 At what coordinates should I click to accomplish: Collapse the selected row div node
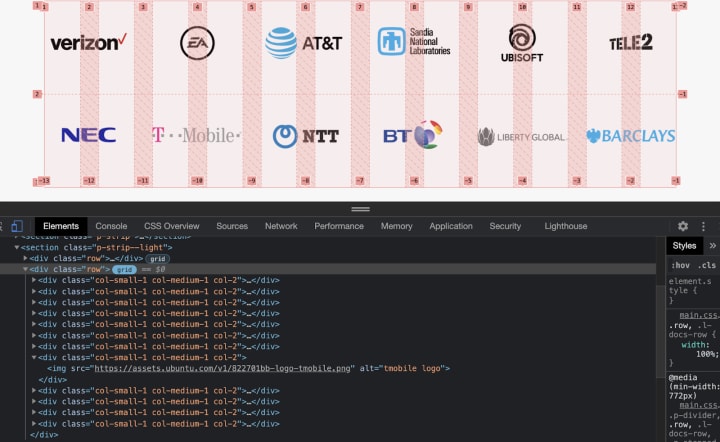[x=25, y=269]
